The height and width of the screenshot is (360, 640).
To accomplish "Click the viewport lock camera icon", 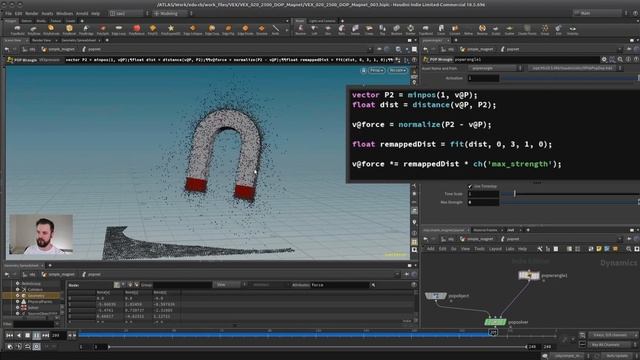I will pos(363,70).
